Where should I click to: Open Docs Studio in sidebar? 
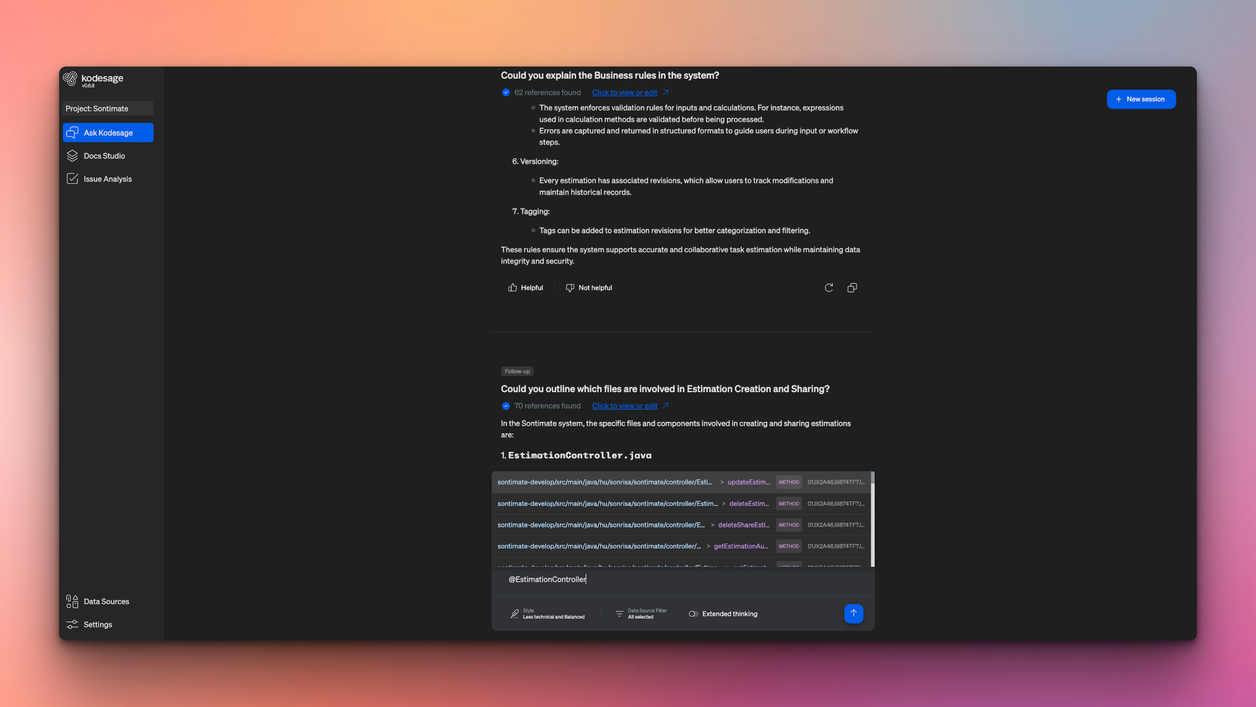(x=105, y=156)
